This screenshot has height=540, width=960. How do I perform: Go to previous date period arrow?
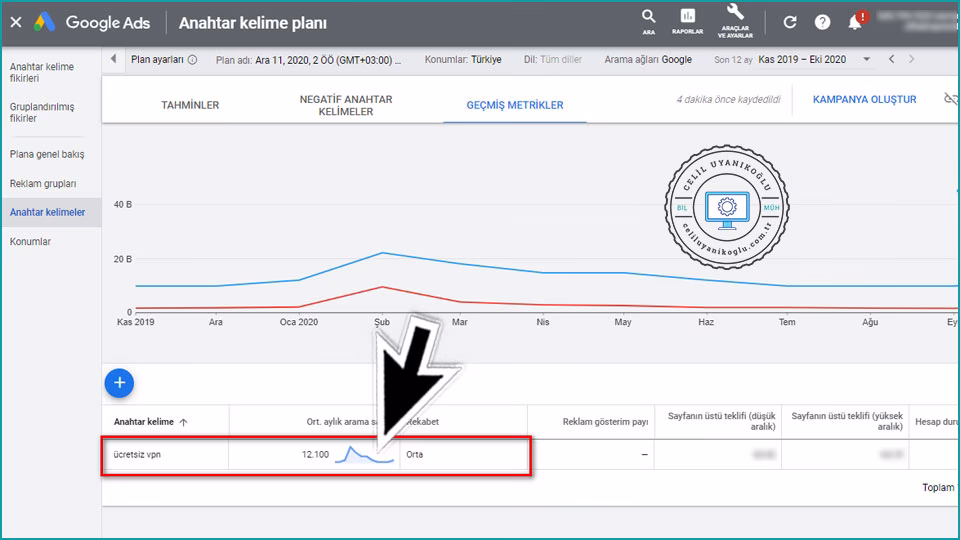(x=891, y=60)
